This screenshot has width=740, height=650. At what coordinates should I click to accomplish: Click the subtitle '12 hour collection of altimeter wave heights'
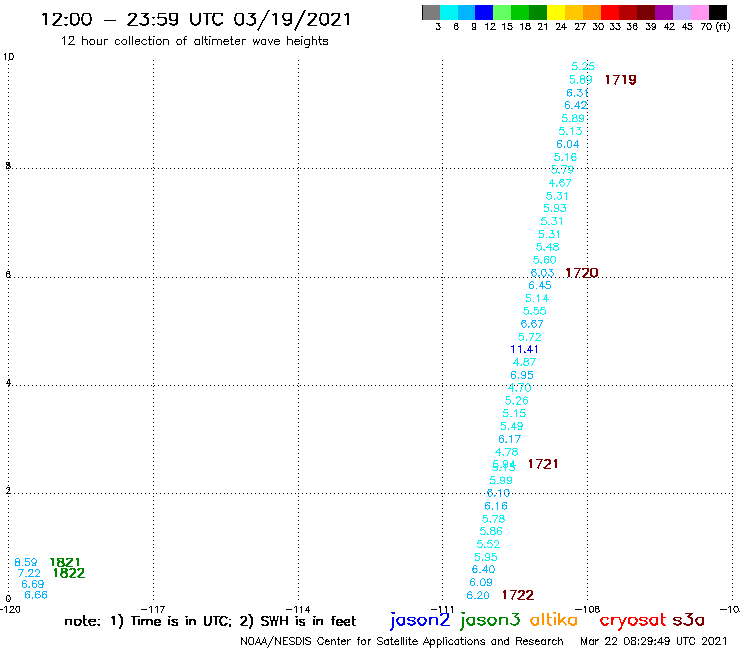coord(194,41)
